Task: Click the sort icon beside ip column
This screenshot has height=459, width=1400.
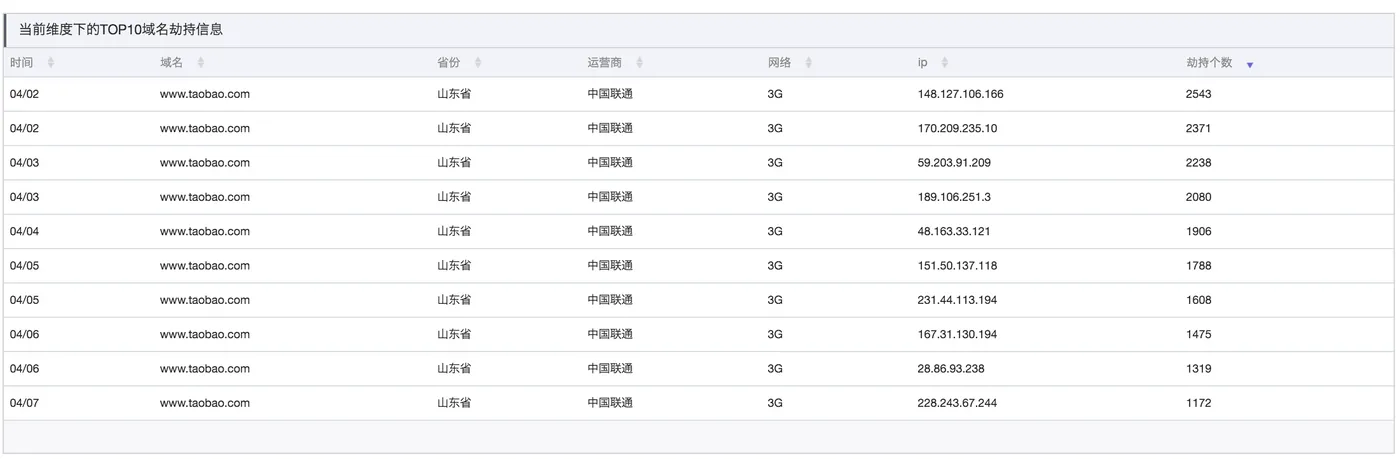Action: pos(945,63)
